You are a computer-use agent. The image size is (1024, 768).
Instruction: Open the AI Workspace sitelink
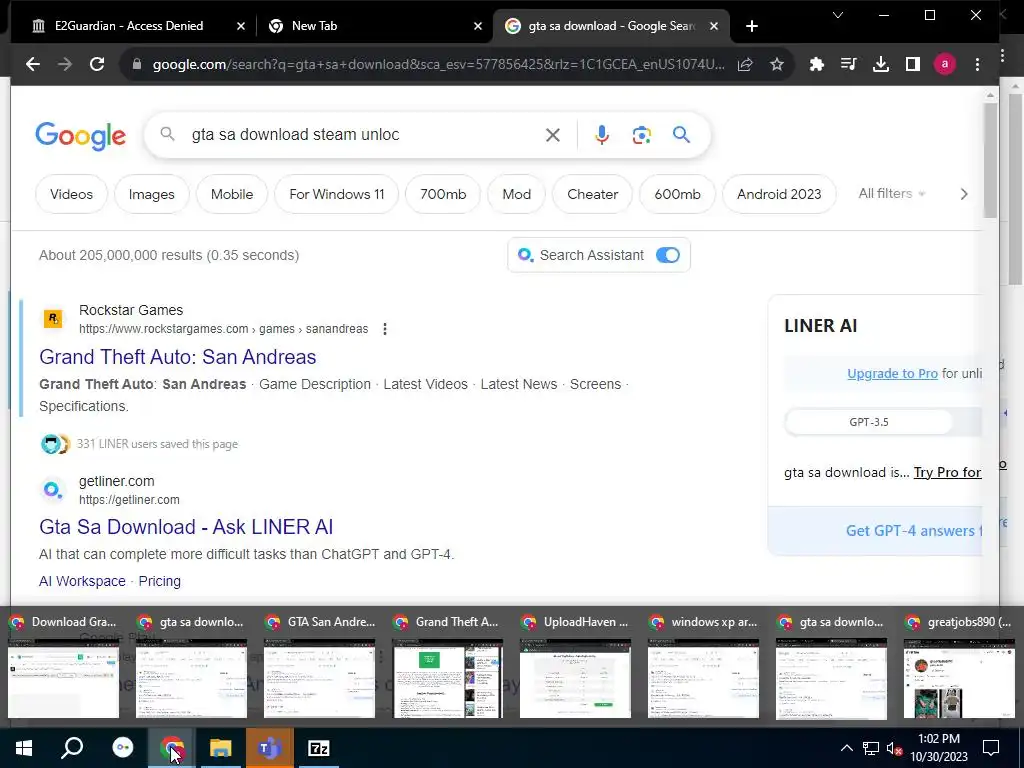point(82,581)
